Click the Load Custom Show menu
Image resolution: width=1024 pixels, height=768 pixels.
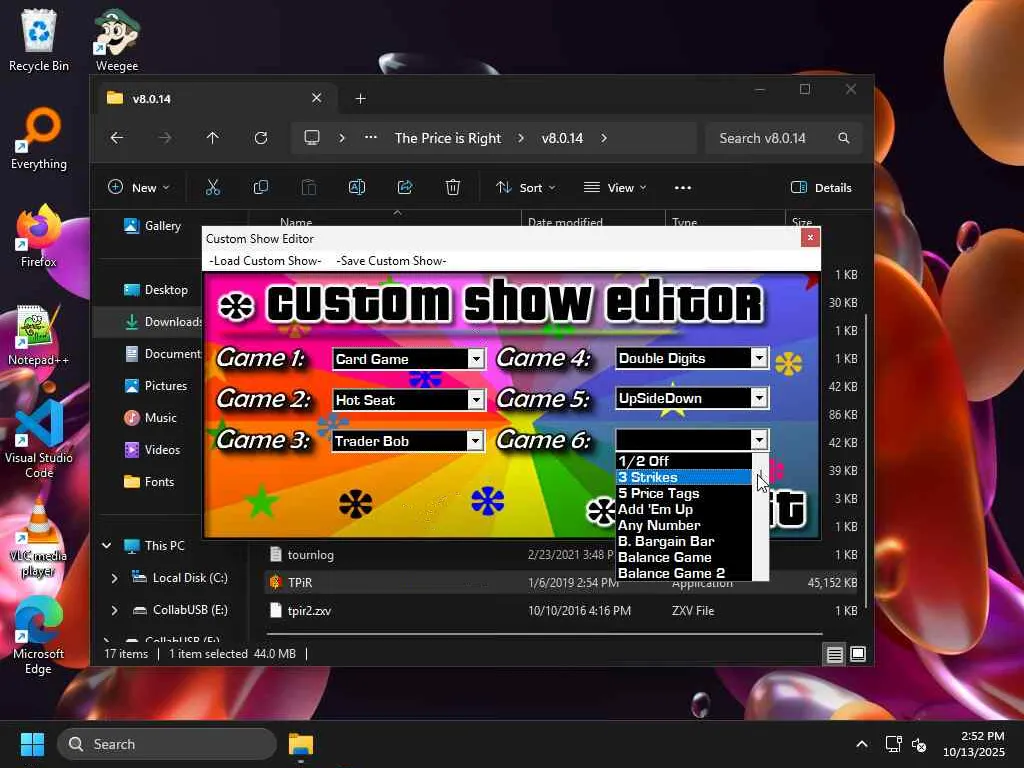tap(265, 261)
